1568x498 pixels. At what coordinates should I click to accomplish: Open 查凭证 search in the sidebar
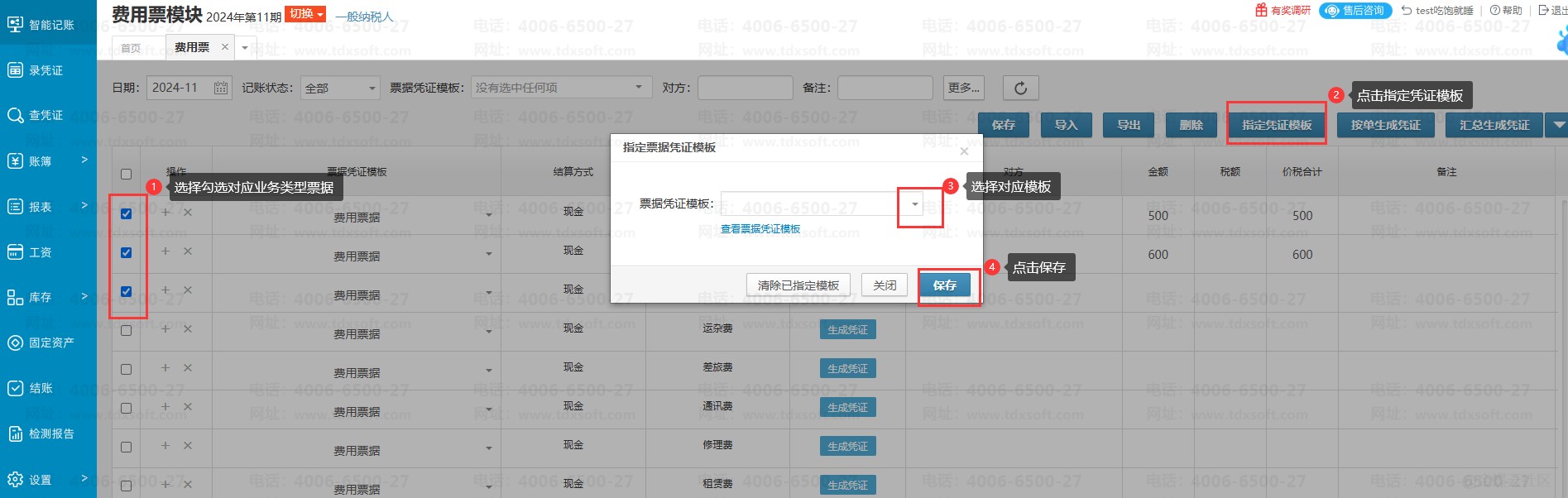point(46,115)
